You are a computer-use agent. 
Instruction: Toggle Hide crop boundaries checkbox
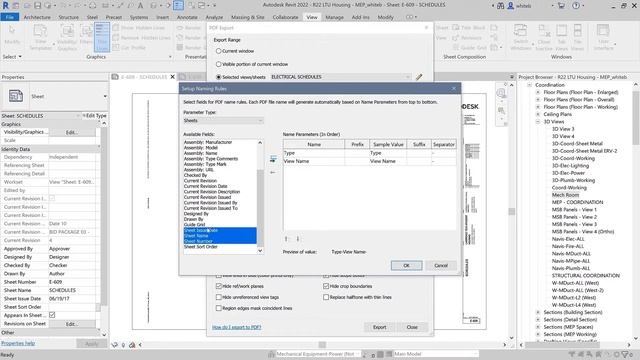326,286
